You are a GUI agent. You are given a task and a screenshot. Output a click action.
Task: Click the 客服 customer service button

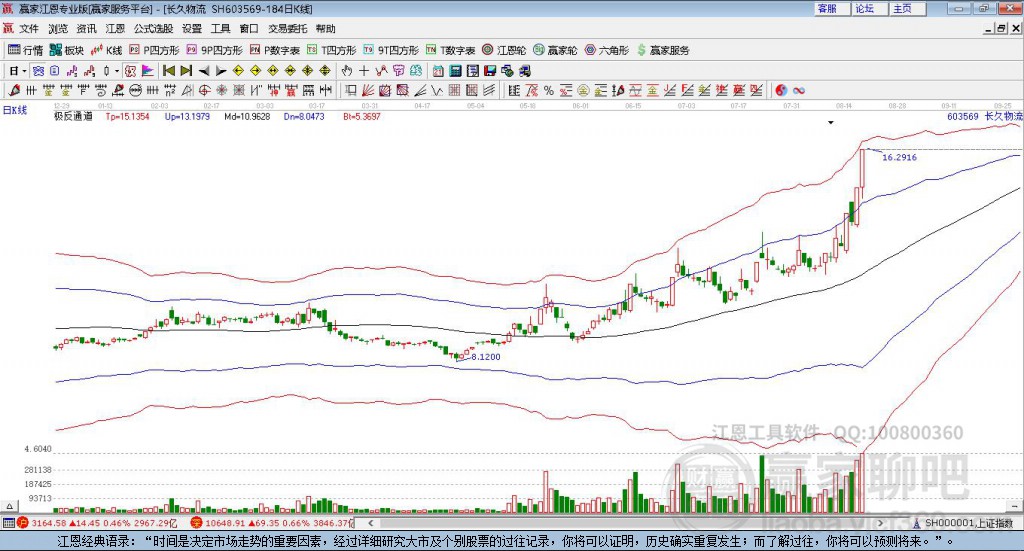coord(833,8)
